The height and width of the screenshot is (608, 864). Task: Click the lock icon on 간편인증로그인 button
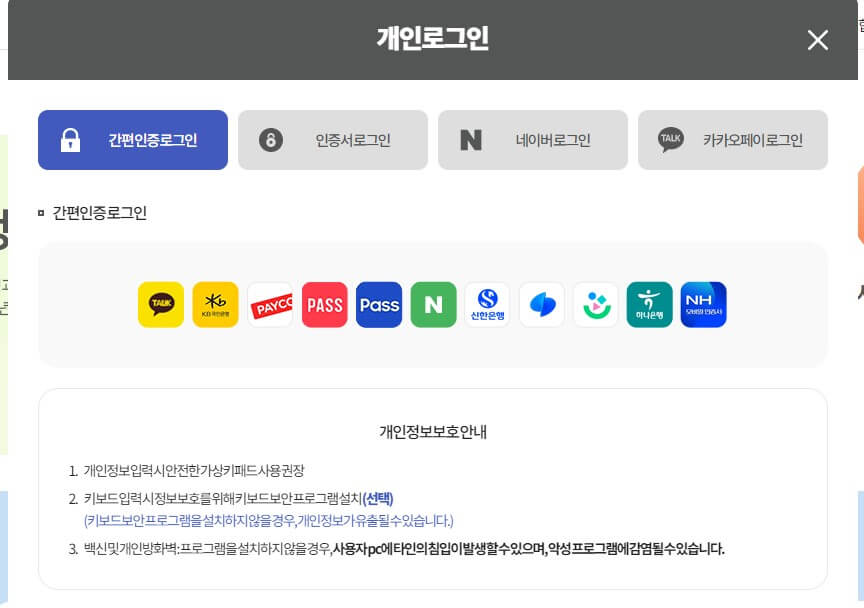pyautogui.click(x=71, y=140)
